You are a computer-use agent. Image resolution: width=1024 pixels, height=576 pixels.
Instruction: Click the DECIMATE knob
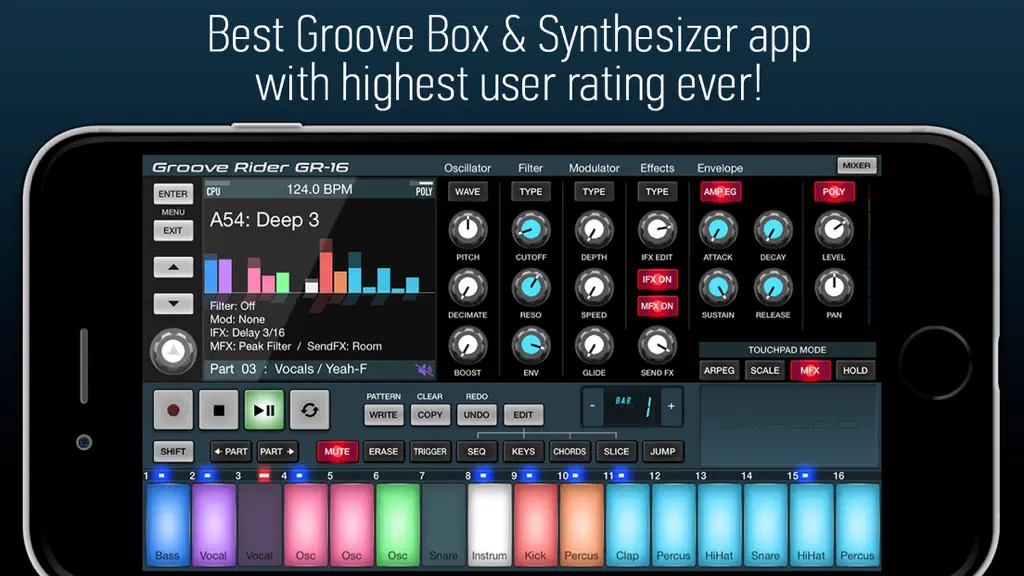(468, 287)
